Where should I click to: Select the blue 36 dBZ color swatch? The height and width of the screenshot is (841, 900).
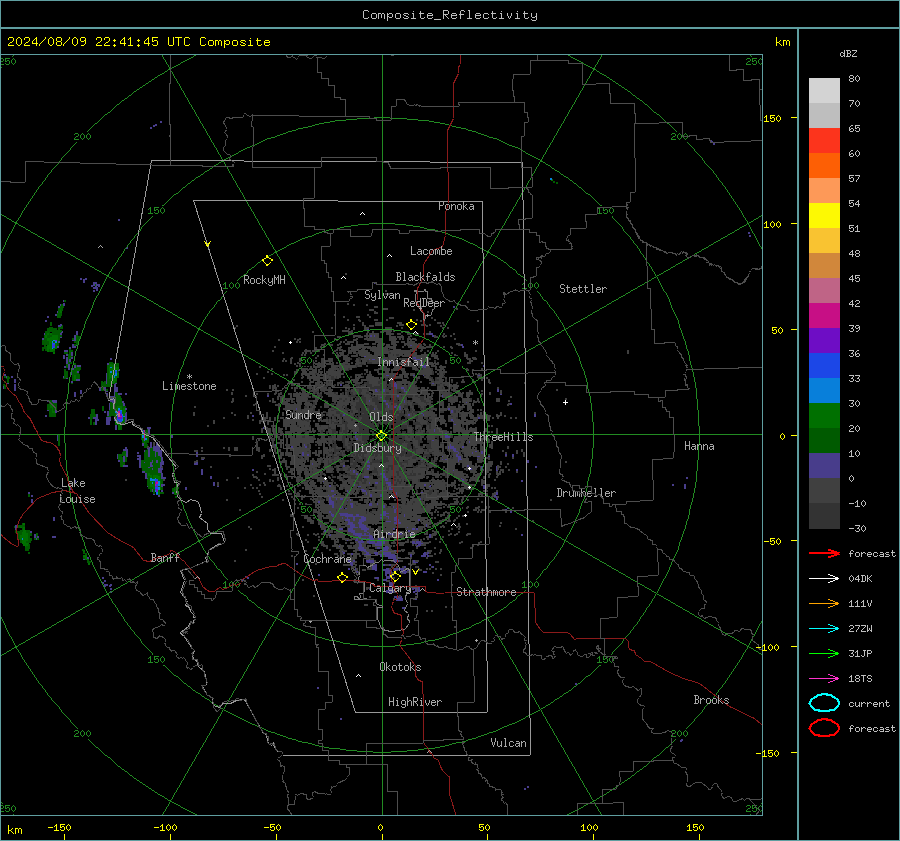pyautogui.click(x=824, y=365)
